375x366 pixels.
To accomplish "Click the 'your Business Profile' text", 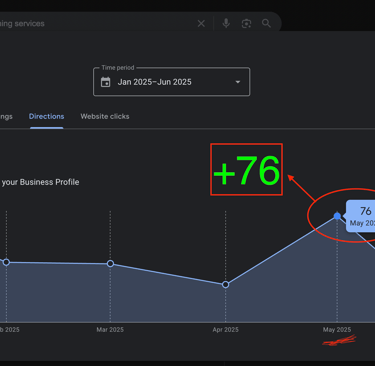I will (40, 182).
